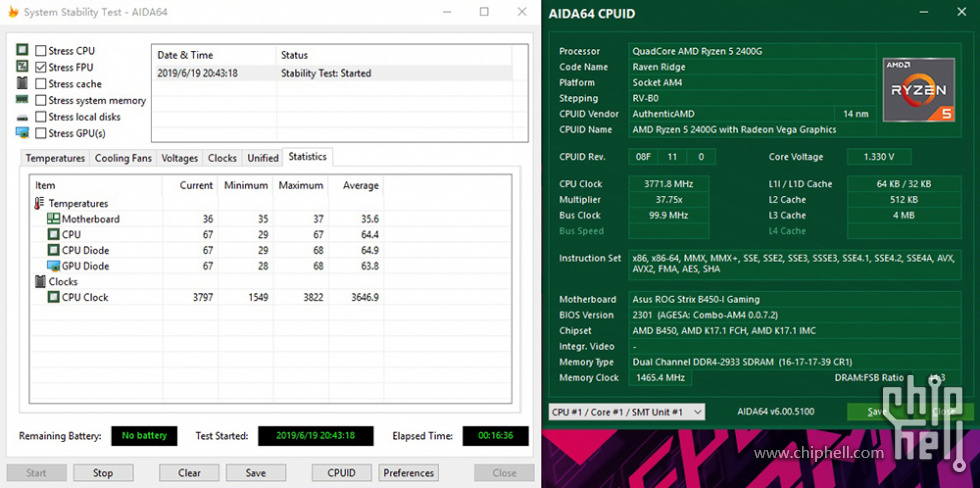Enable Stress system memory checkbox
This screenshot has height=488, width=980.
click(x=41, y=100)
